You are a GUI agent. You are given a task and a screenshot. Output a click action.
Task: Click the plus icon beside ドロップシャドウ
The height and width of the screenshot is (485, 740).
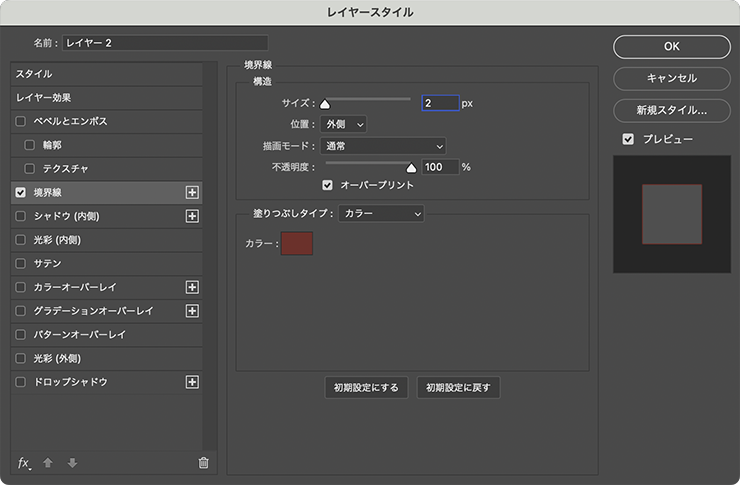193,382
